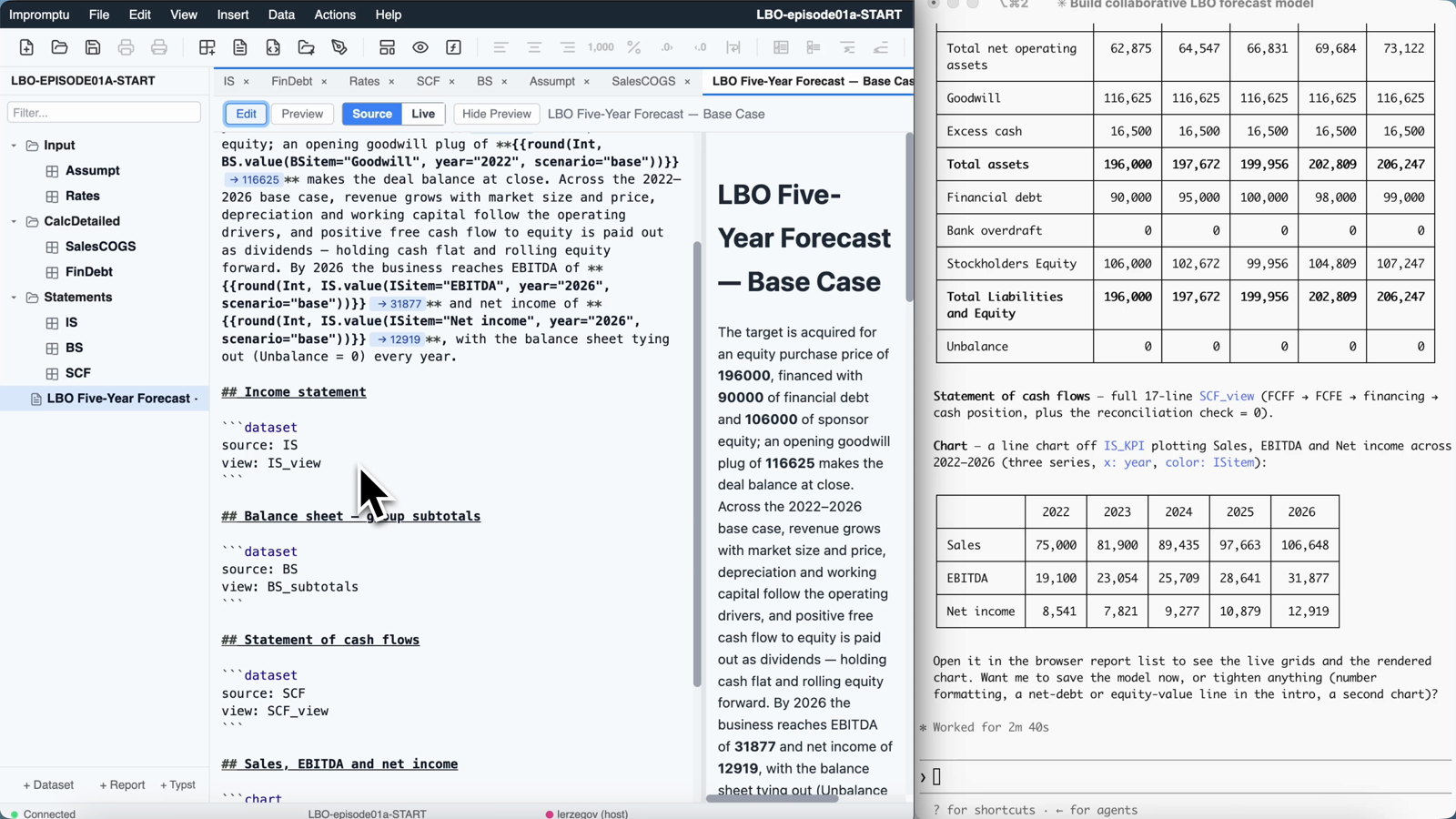The image size is (1456, 819).
Task: Switch to Edit mode
Action: 246,114
